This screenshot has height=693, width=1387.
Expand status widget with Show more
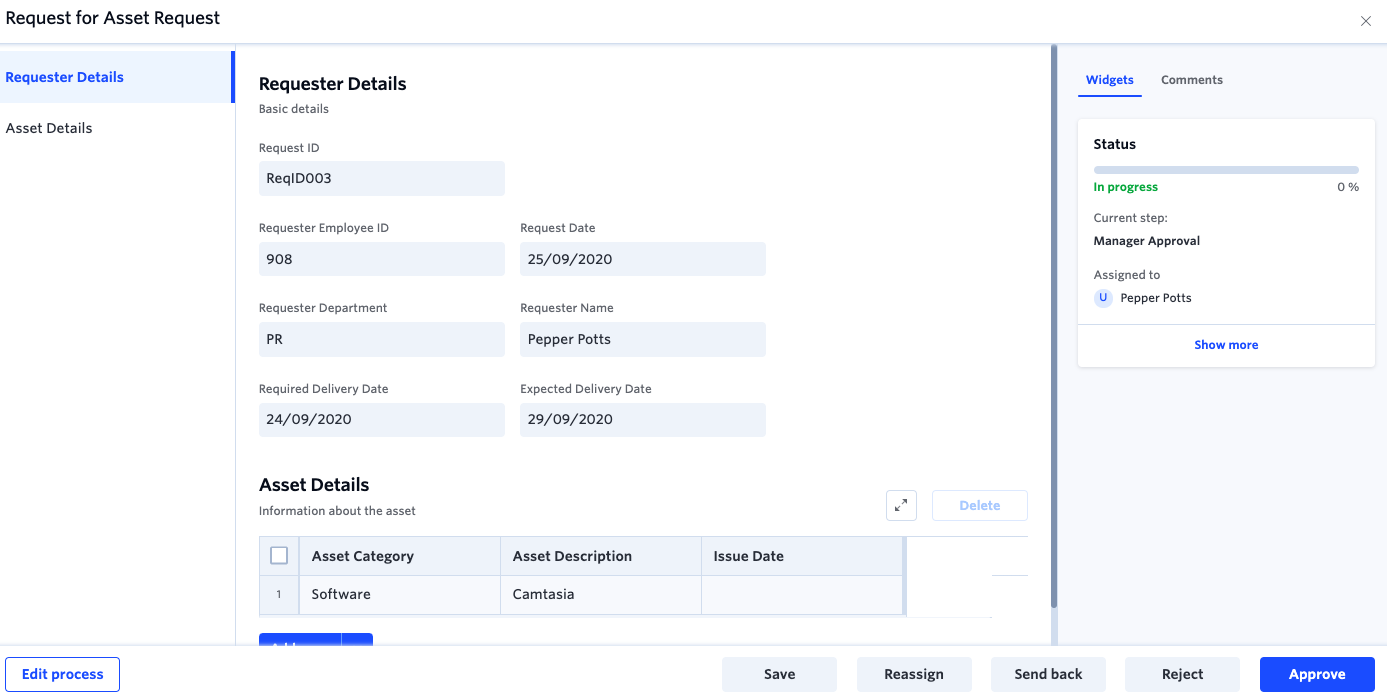click(1225, 345)
